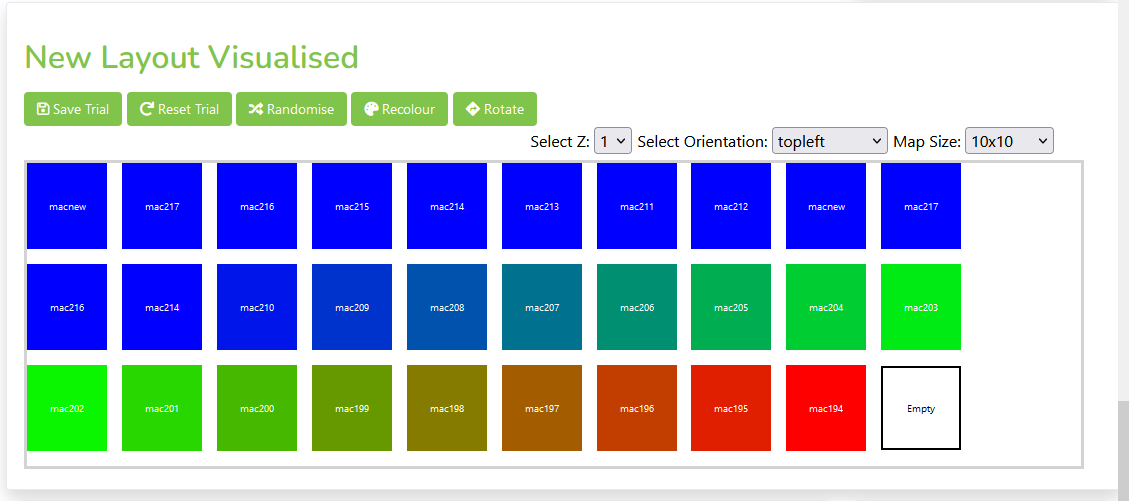Viewport: 1129px width, 501px height.
Task: Select the orange-red mac196 tile
Action: click(x=636, y=408)
